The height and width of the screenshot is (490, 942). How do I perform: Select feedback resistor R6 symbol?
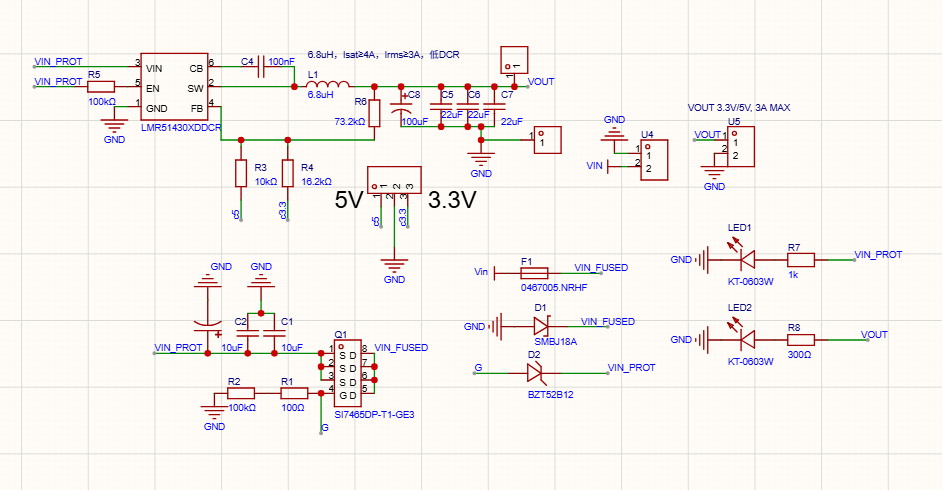tap(374, 113)
